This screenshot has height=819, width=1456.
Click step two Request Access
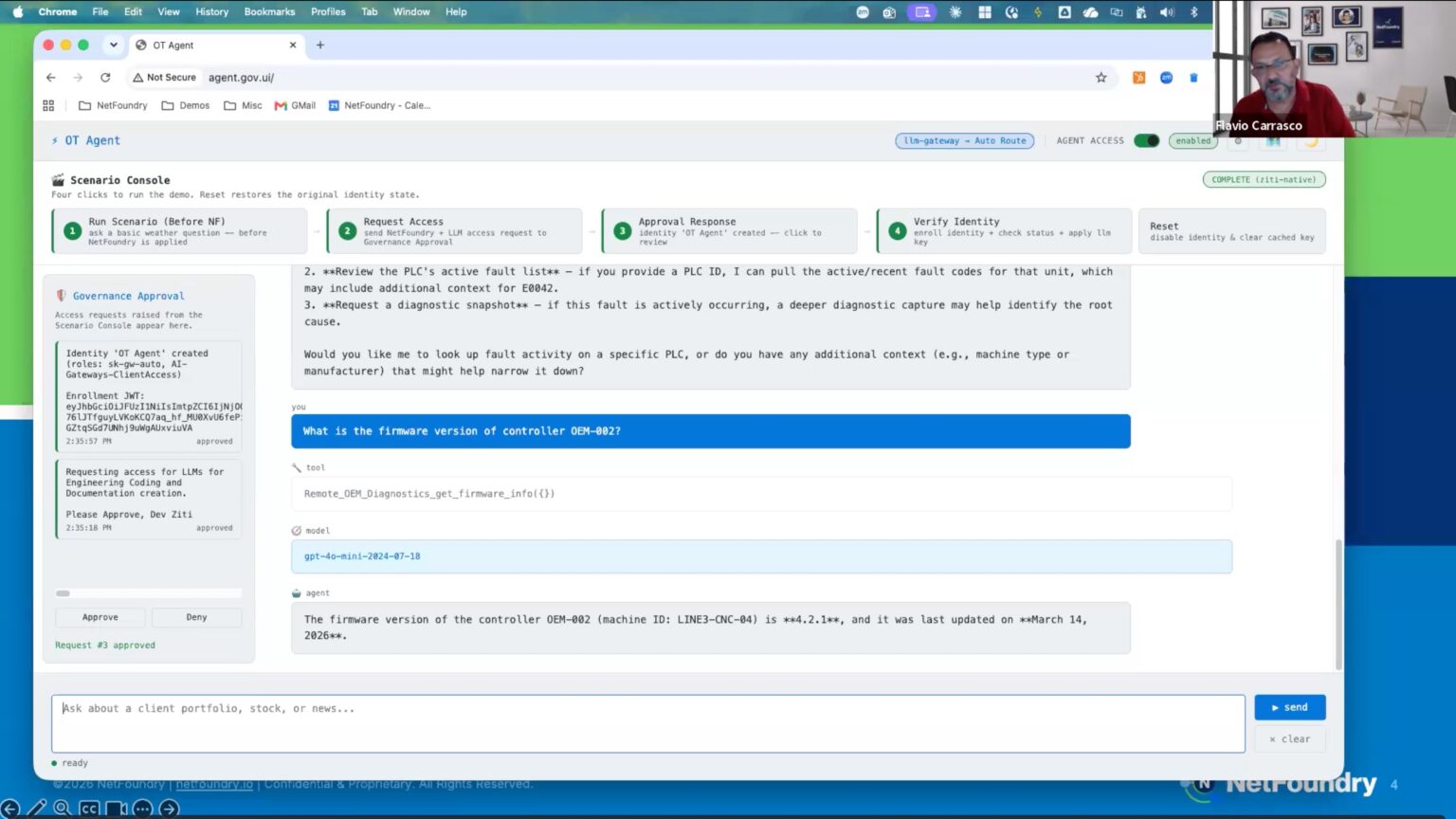coord(454,231)
